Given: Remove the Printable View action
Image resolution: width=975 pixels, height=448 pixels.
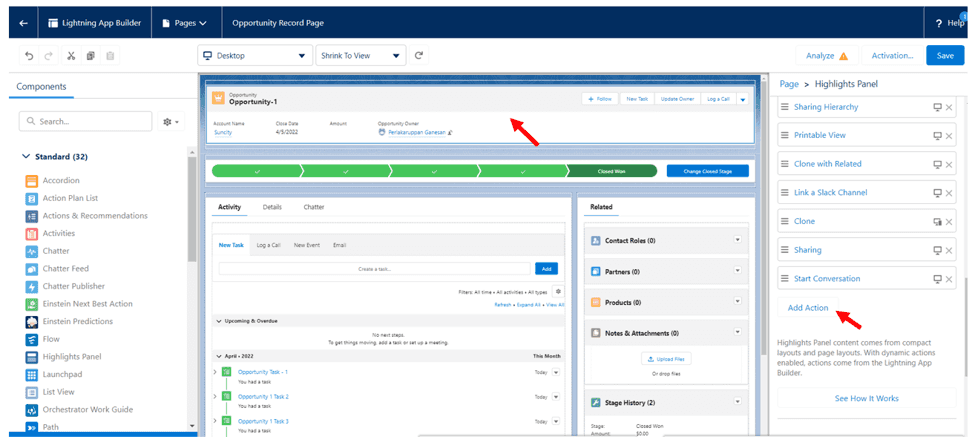Looking at the screenshot, I should coord(949,136).
